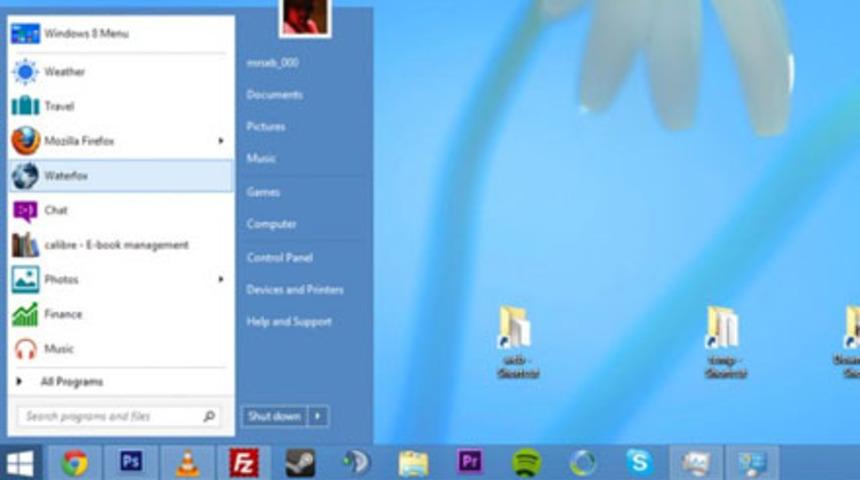Open Pictures from the Start menu
Screen dimensions: 860x480
(266, 127)
